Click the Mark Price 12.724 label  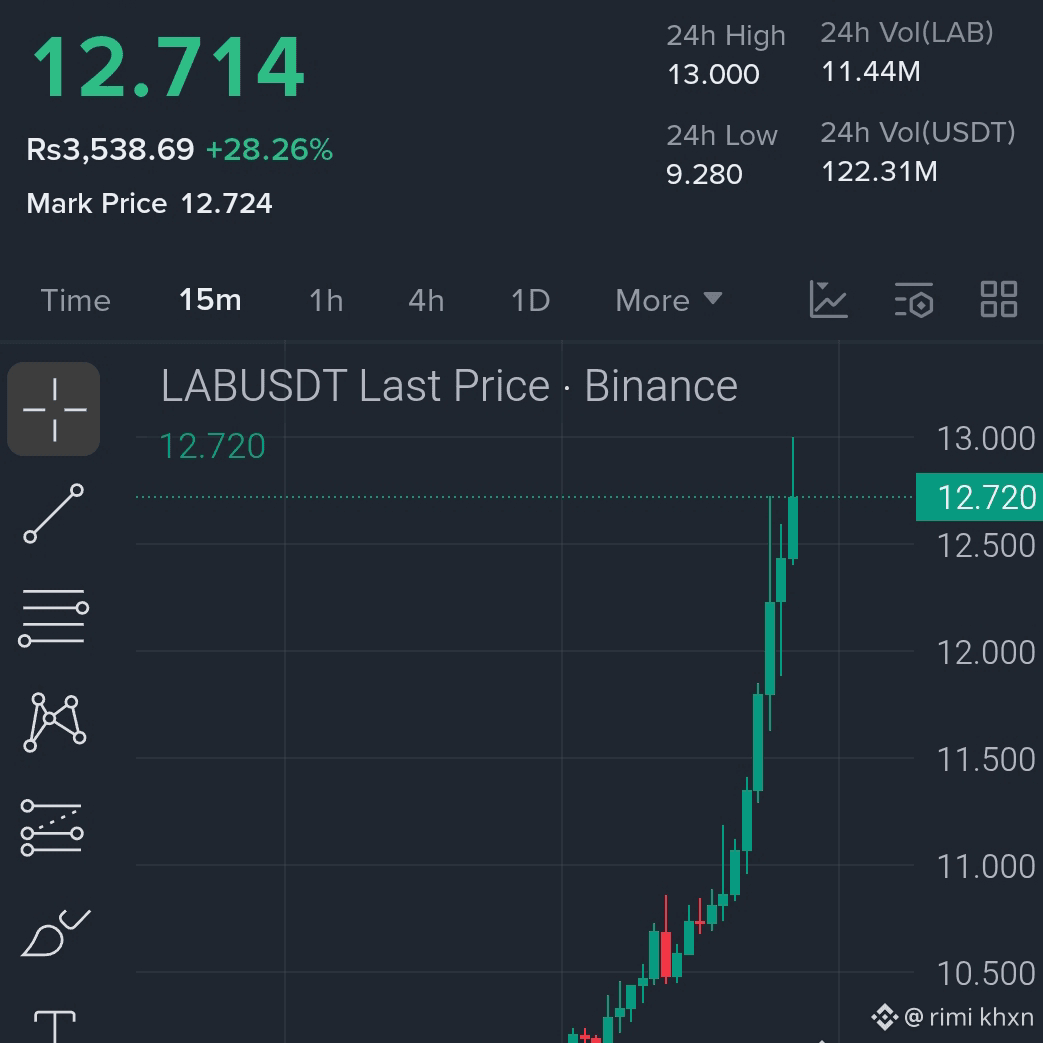point(150,204)
